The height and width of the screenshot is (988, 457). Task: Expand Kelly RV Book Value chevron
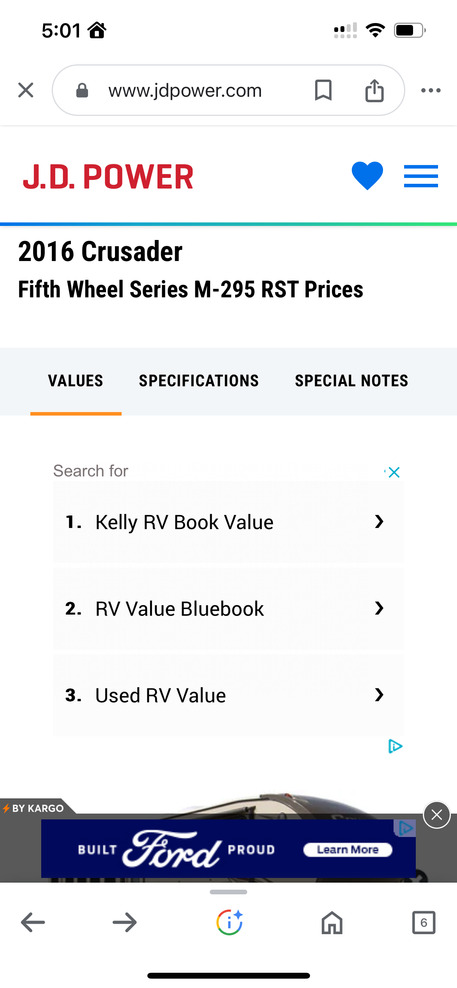(x=379, y=522)
